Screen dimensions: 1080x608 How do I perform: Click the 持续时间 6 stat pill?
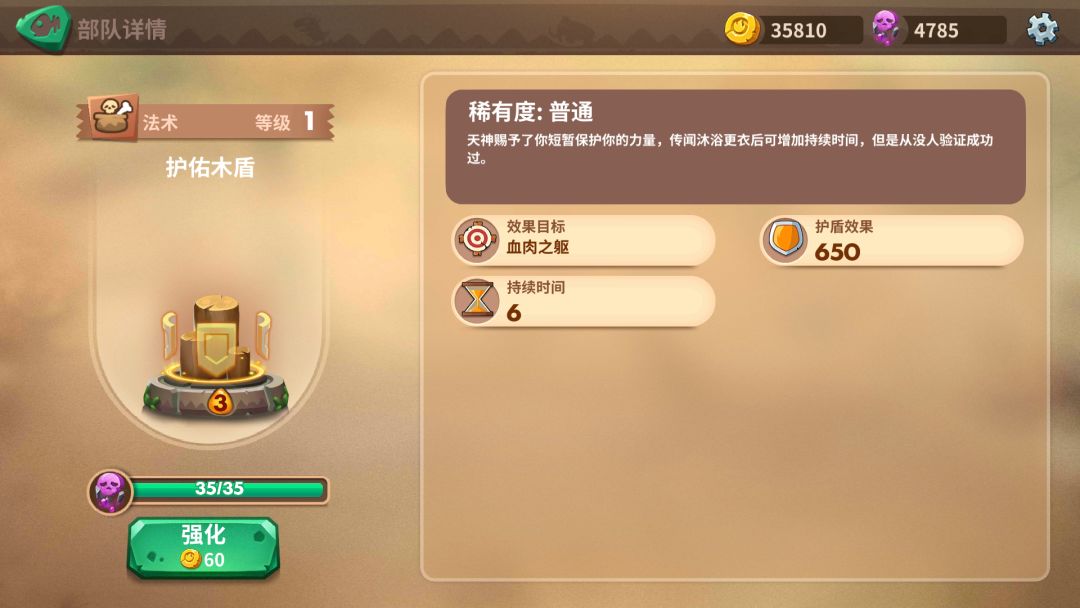[x=583, y=301]
